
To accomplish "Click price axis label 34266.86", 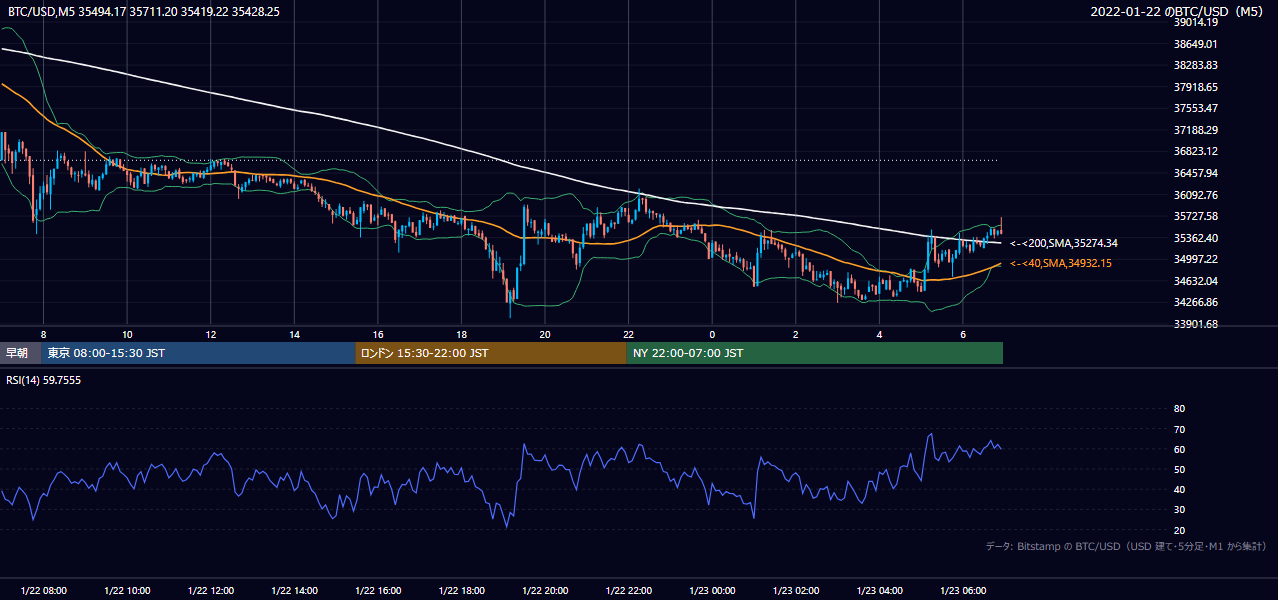I will (x=1196, y=302).
